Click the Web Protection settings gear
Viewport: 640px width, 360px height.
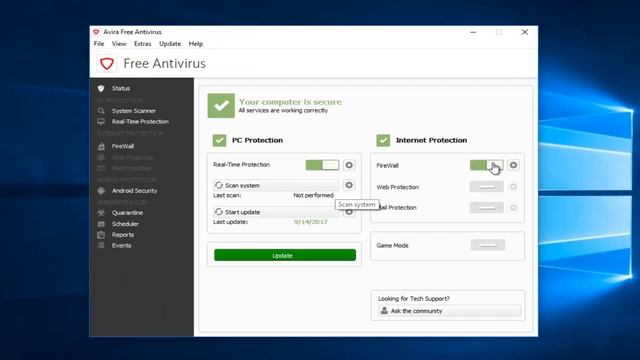(513, 187)
